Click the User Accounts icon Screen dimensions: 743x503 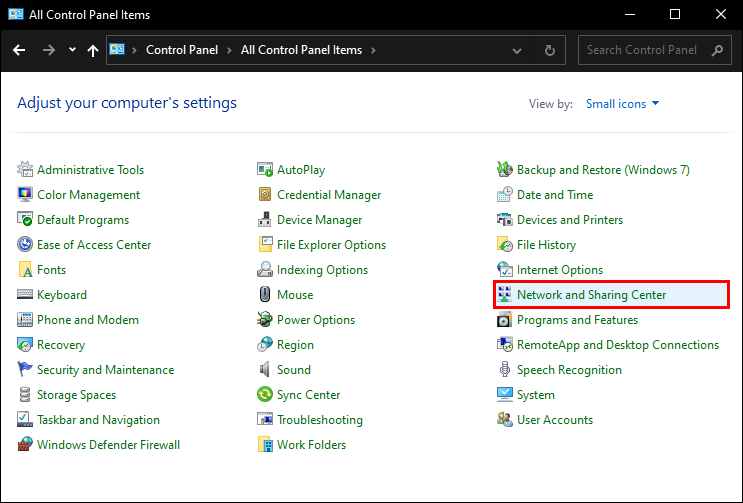click(505, 420)
